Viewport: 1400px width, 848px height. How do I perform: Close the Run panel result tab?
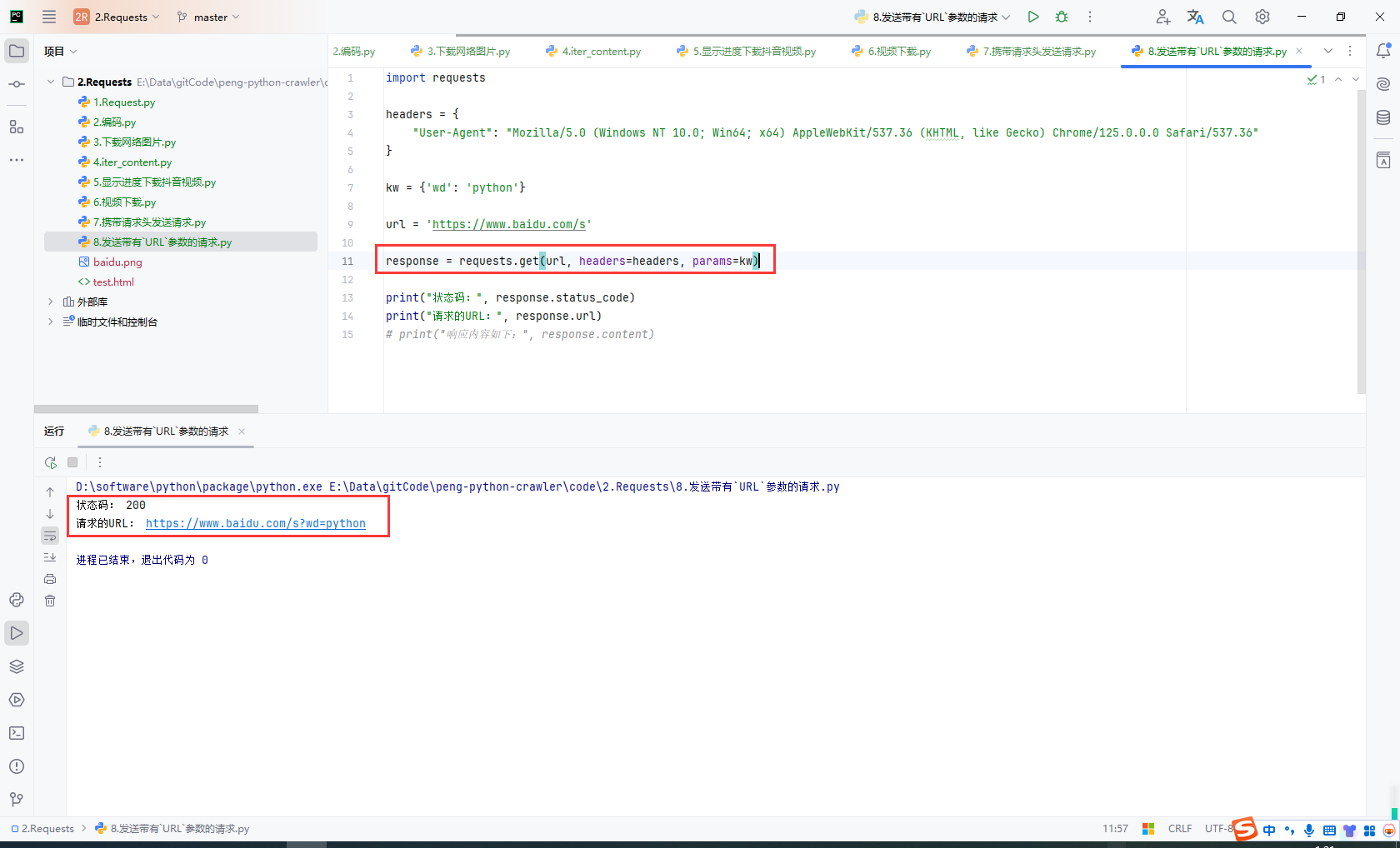pos(242,431)
